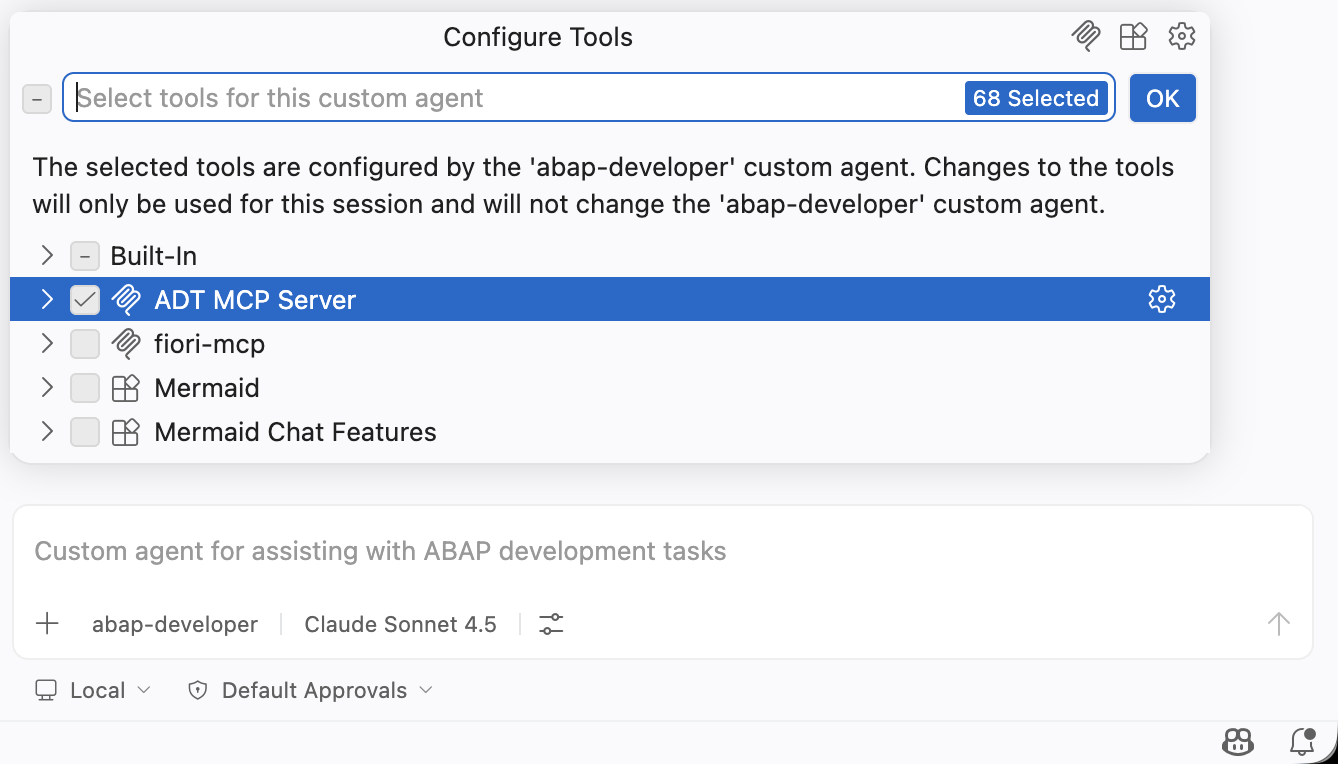The height and width of the screenshot is (764, 1338).
Task: Click the MCP server icon in dialog header
Action: (1085, 37)
